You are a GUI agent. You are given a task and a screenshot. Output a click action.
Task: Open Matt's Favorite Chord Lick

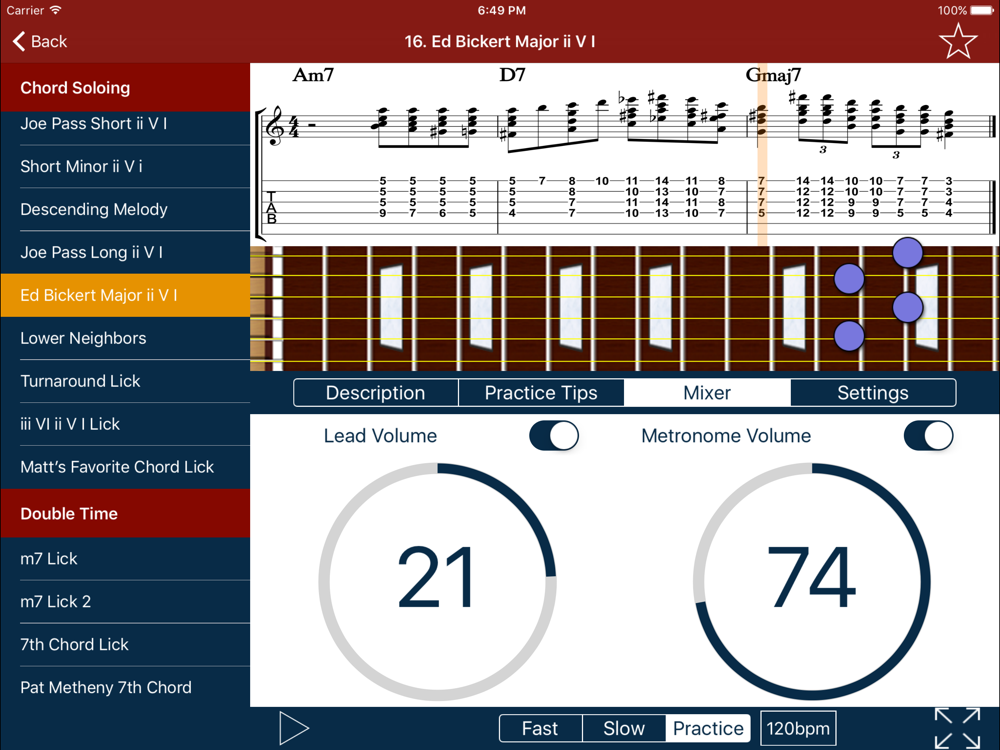click(x=125, y=467)
